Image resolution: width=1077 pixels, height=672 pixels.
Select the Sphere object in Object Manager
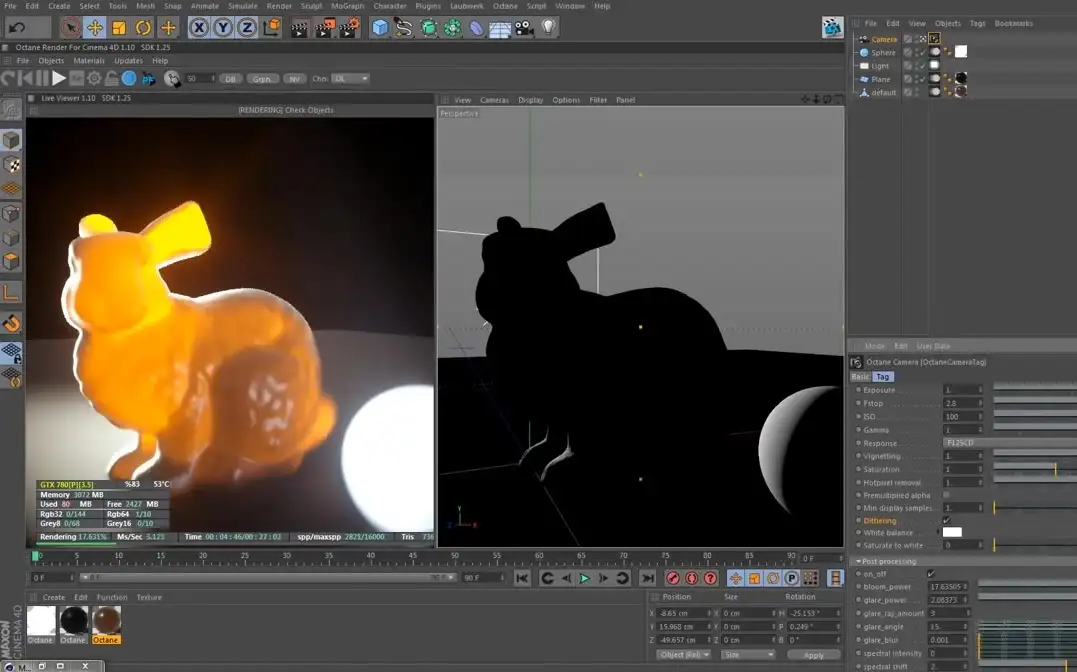tap(883, 53)
